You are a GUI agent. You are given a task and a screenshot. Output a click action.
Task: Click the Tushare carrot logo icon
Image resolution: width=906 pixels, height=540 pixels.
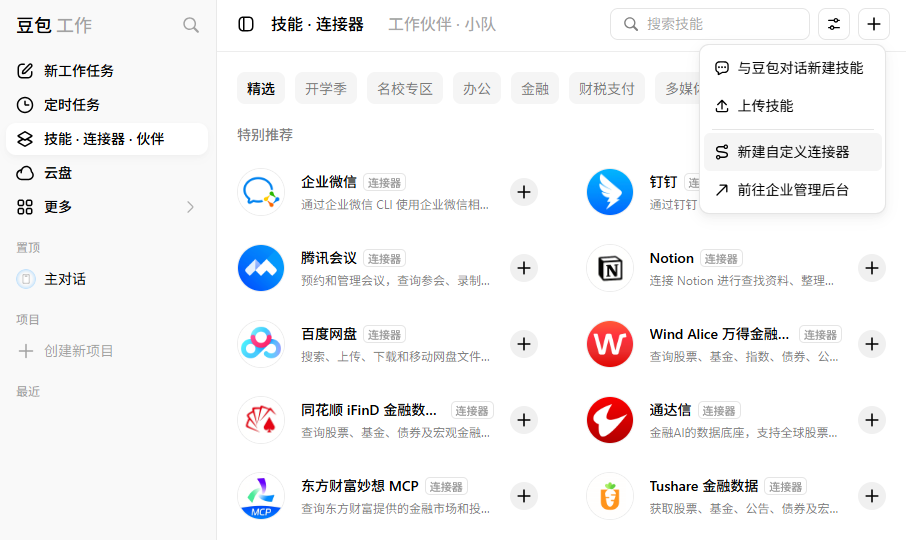pos(610,496)
